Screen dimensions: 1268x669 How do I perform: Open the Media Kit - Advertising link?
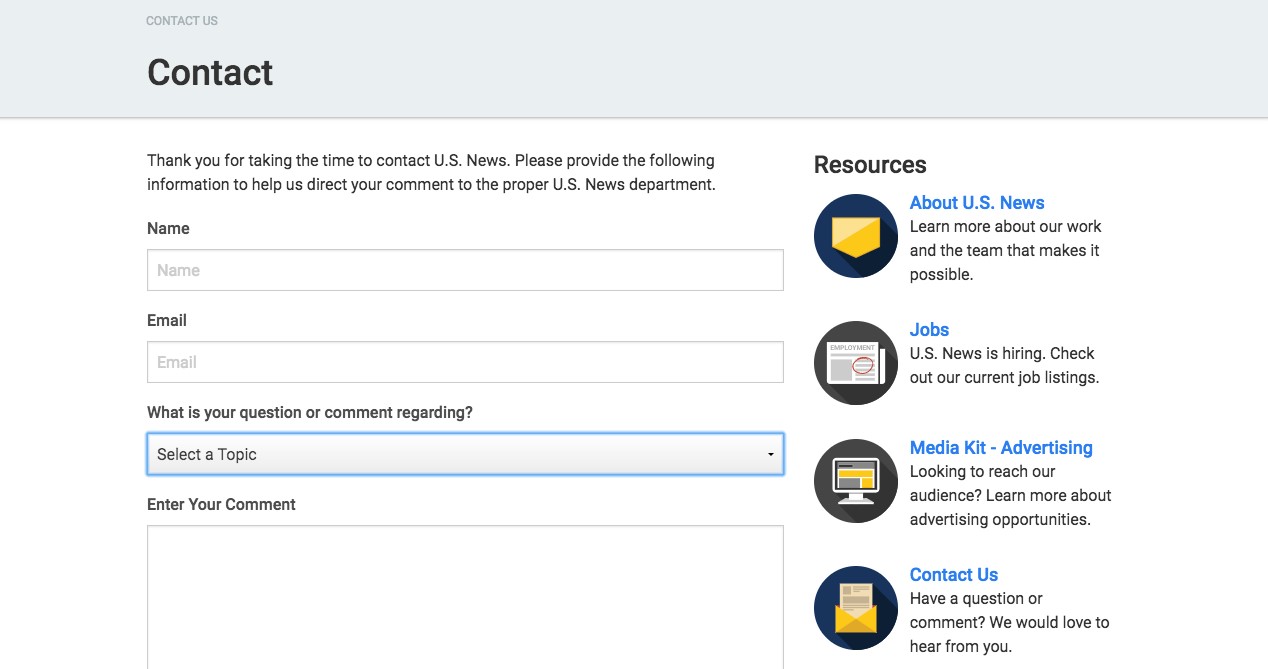(1001, 448)
